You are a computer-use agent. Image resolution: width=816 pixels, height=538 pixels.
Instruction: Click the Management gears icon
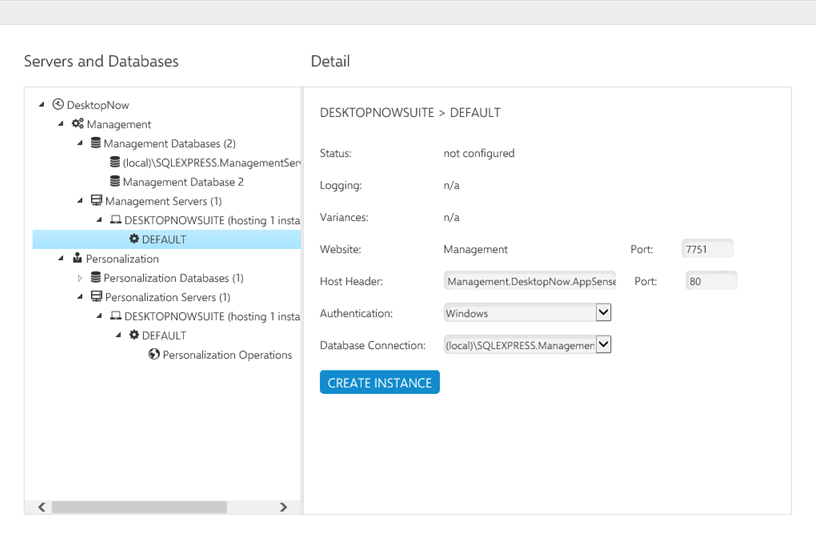77,124
